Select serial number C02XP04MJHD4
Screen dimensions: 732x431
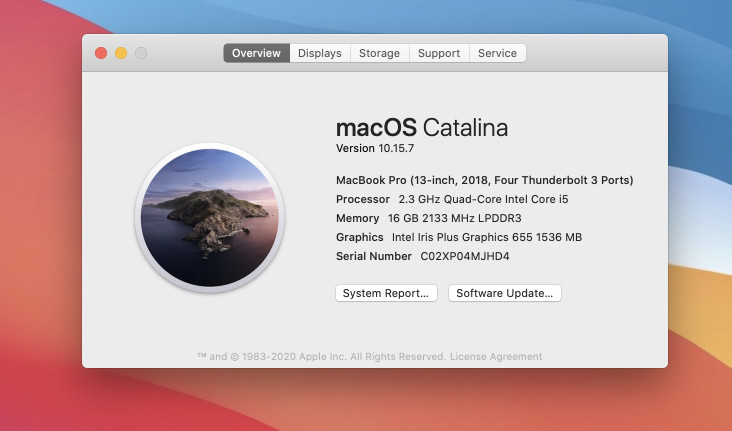point(465,256)
